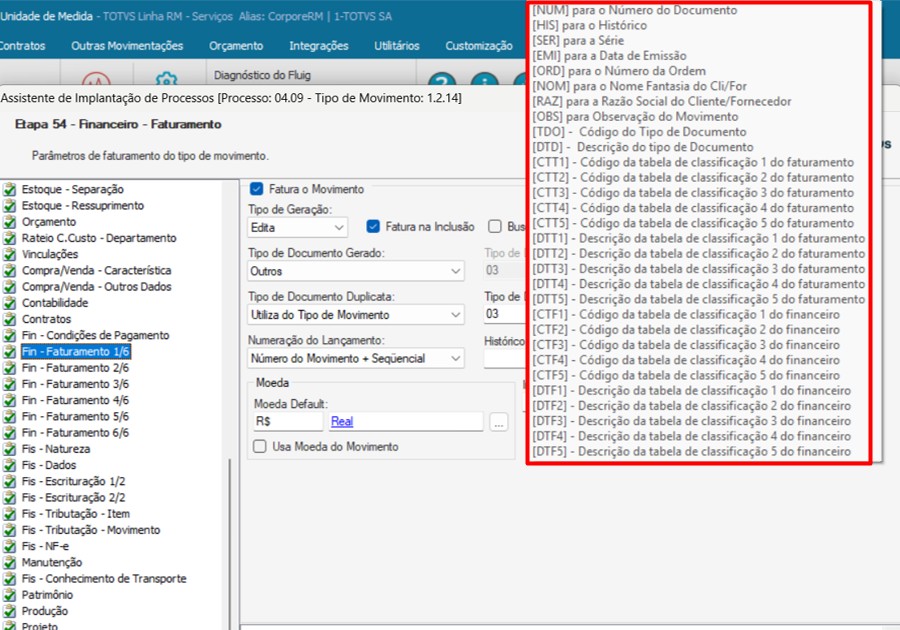Click check icon beside Estoque - Separação
The width and height of the screenshot is (900, 630).
click(10, 189)
